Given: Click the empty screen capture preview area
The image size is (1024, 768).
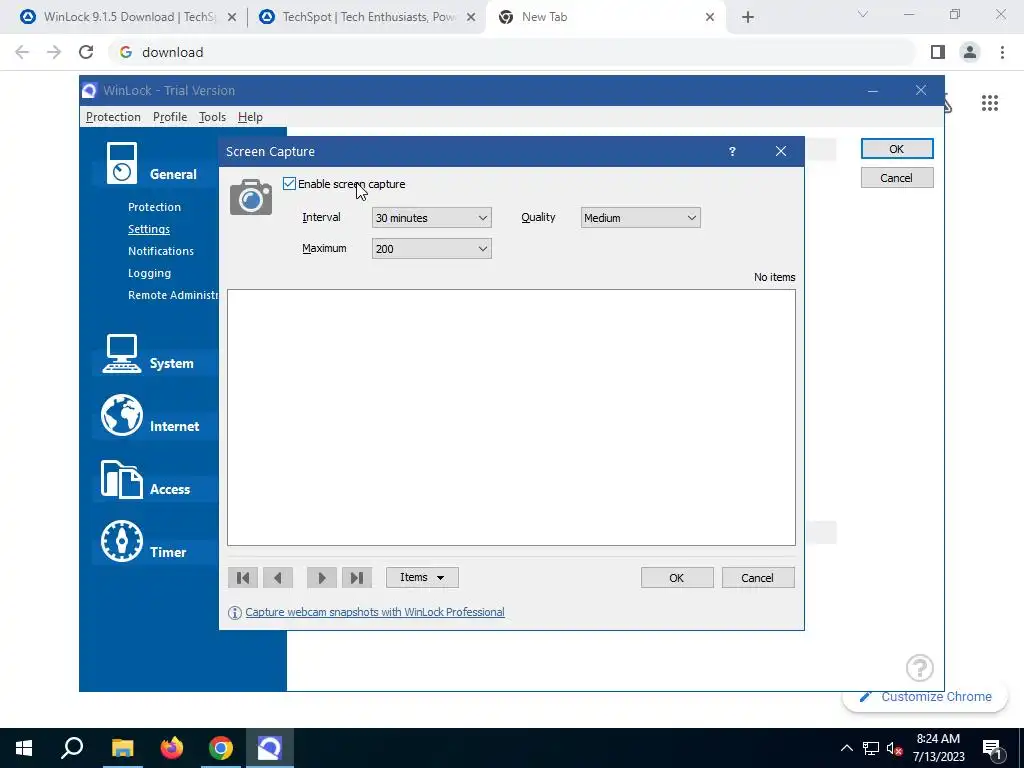Looking at the screenshot, I should (511, 417).
